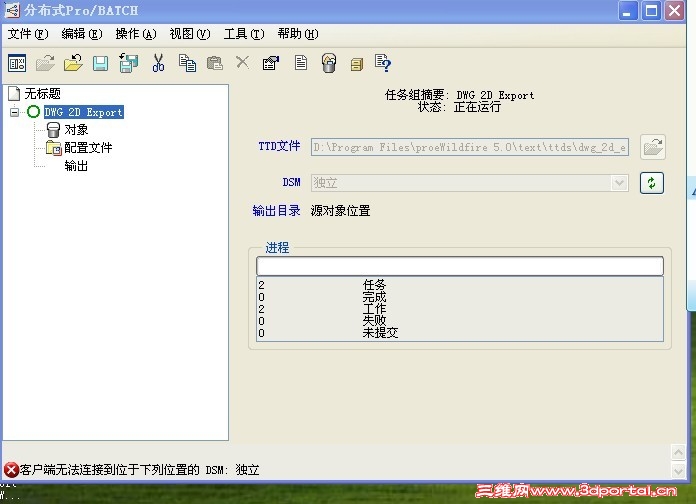
Task: Click the help question mark icon
Action: tap(383, 63)
